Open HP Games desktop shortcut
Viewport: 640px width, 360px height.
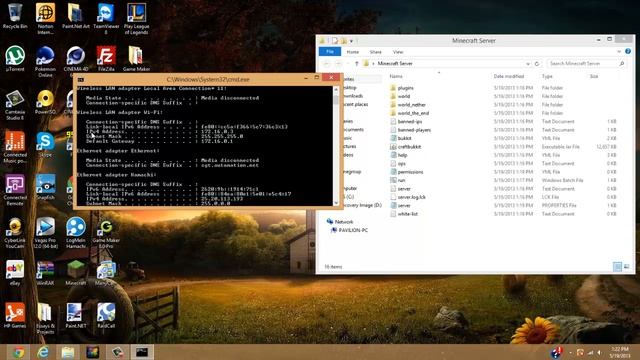[15, 315]
